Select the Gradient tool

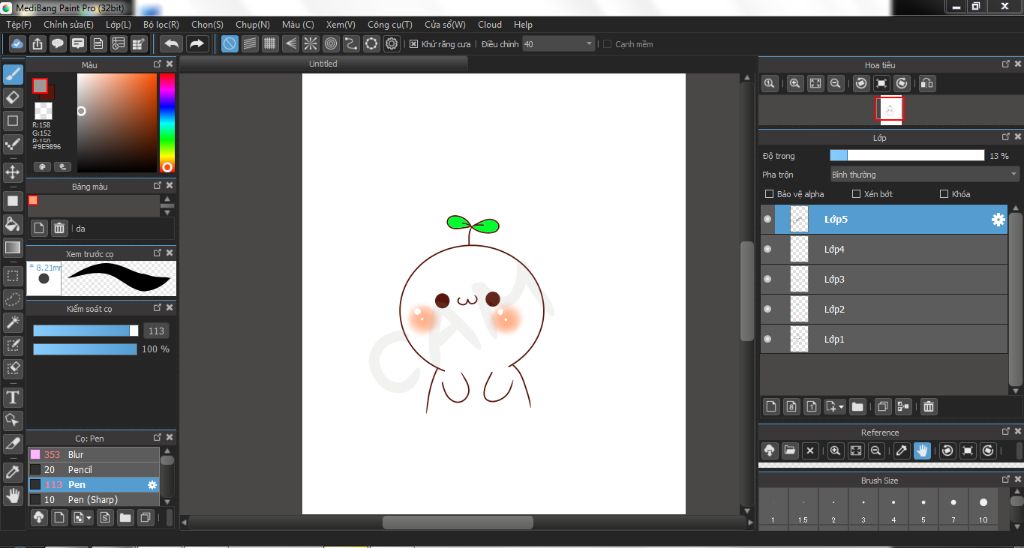(x=12, y=248)
